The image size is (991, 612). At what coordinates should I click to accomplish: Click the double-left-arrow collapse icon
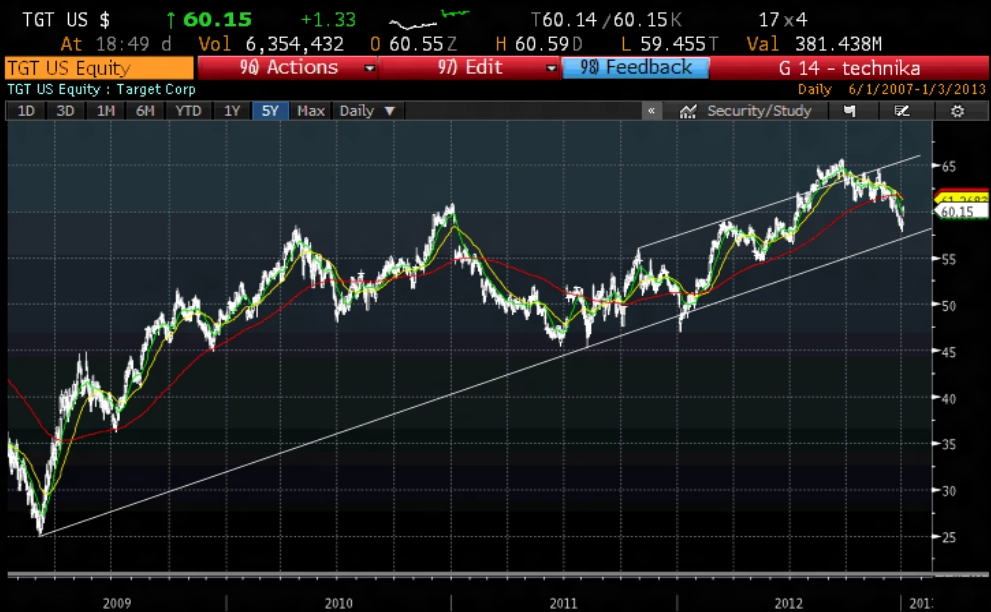651,111
